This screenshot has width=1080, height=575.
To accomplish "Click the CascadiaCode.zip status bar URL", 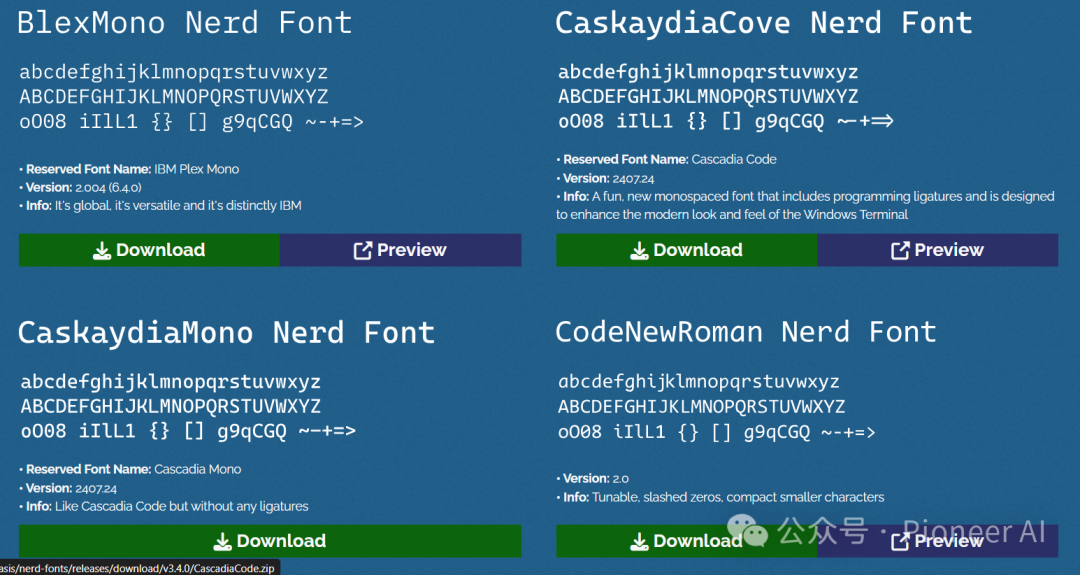I will coord(138,568).
